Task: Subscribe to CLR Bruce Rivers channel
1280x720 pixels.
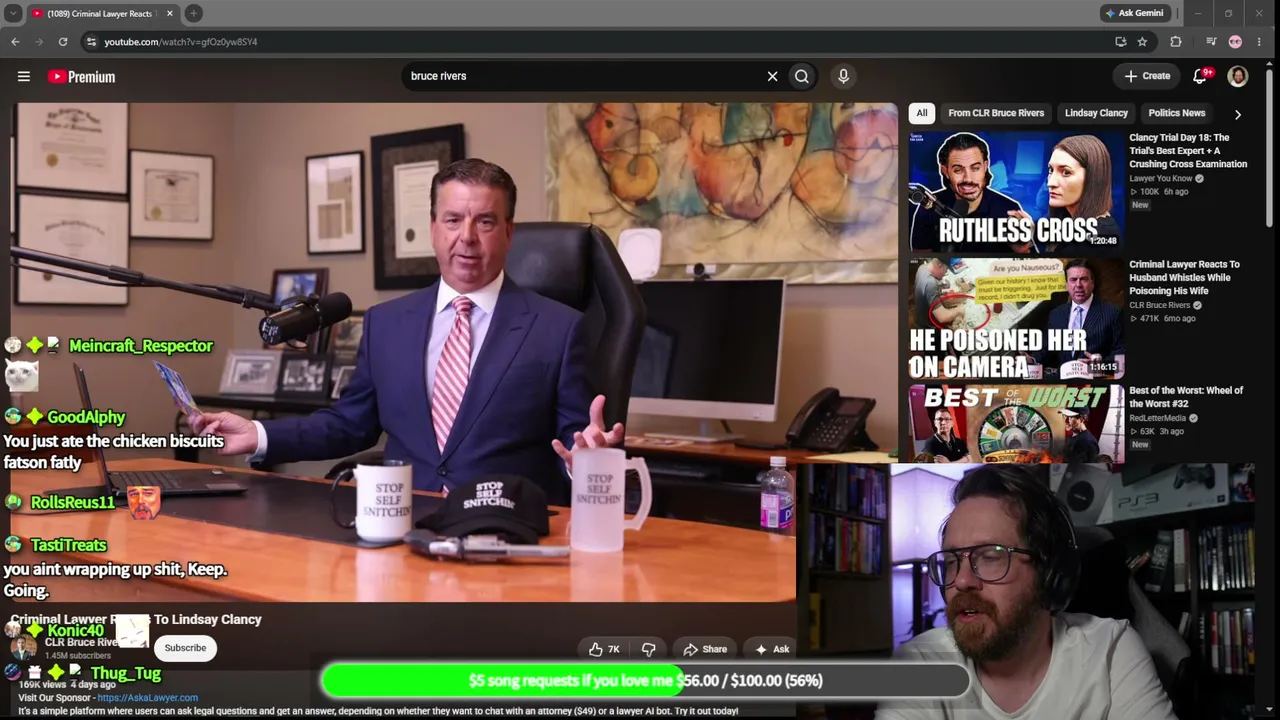Action: (185, 648)
